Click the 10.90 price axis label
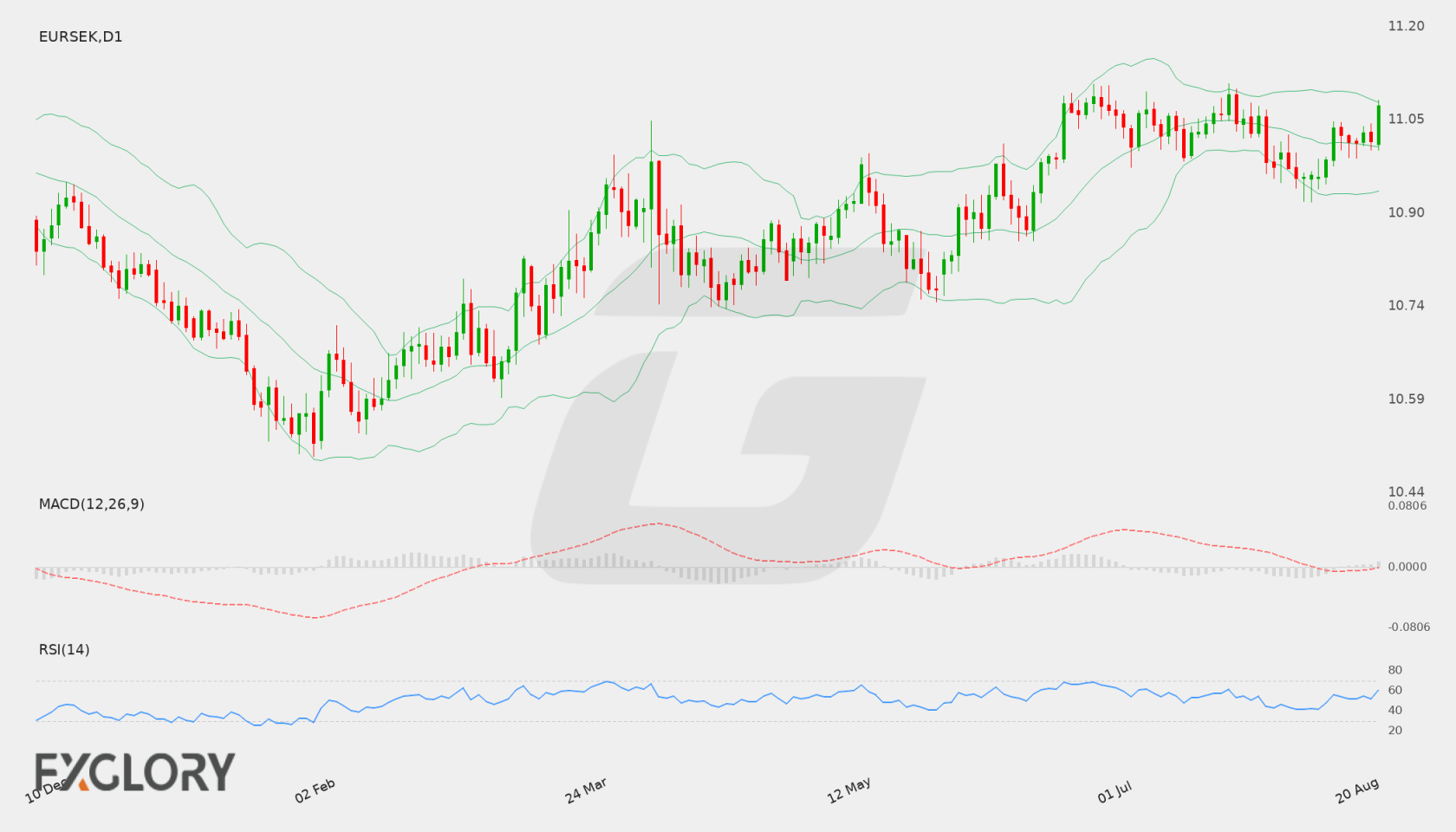Viewport: 1456px width, 832px height. 1406,212
